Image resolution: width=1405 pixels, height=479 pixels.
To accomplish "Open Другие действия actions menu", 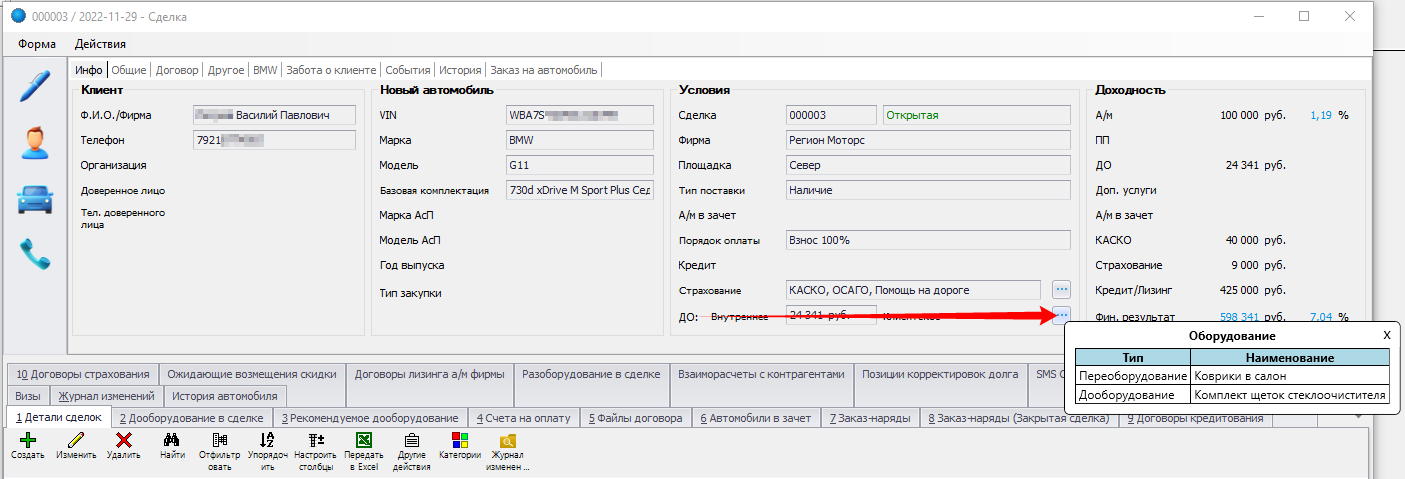I will 411,440.
